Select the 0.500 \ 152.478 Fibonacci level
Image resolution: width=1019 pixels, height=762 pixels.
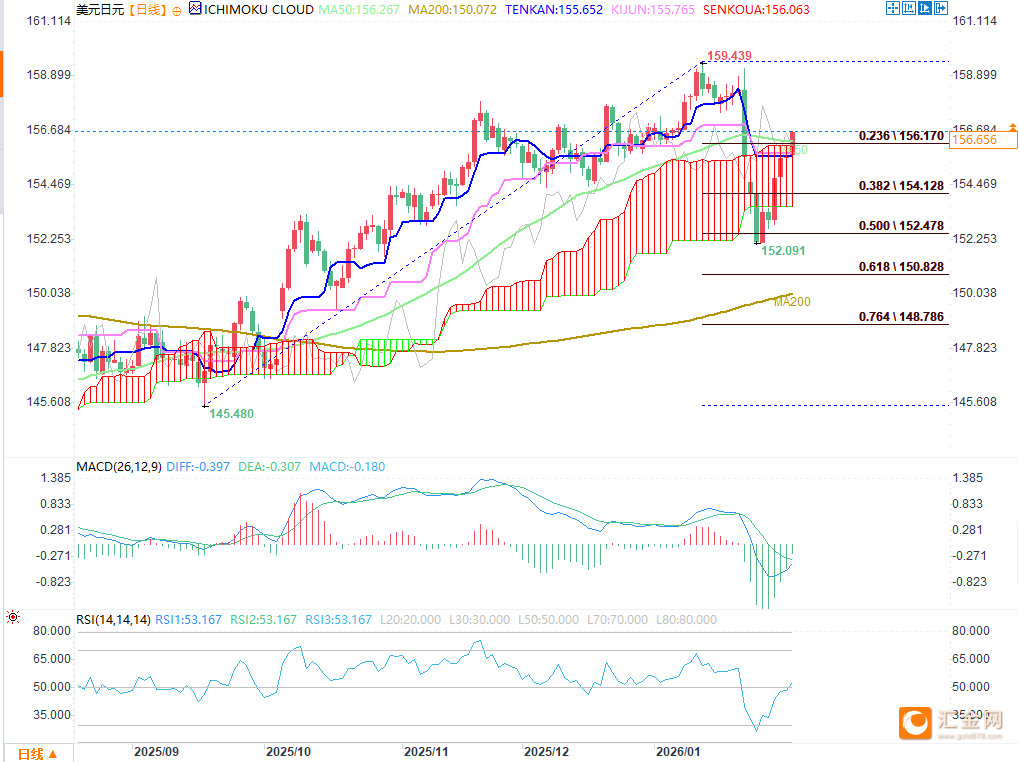pos(901,226)
